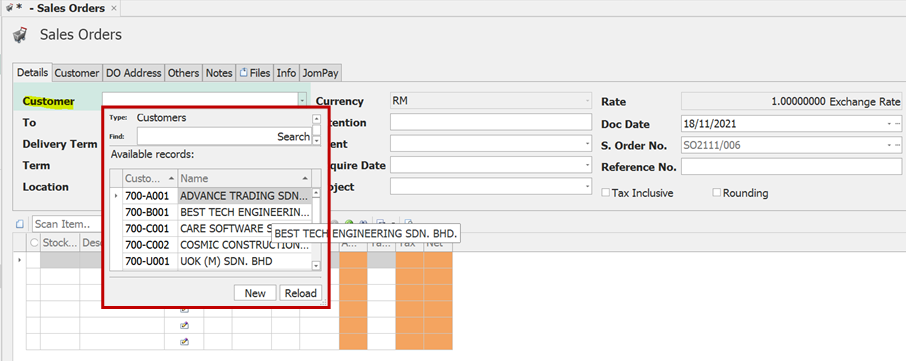This screenshot has width=906, height=361.
Task: Select BEST TECH ENGINEERIN... name cell
Action: tap(245, 212)
